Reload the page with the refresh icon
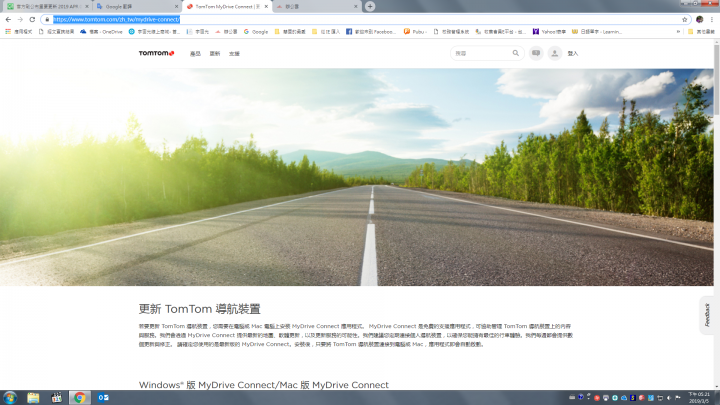This screenshot has height=405, width=720. coord(32,19)
